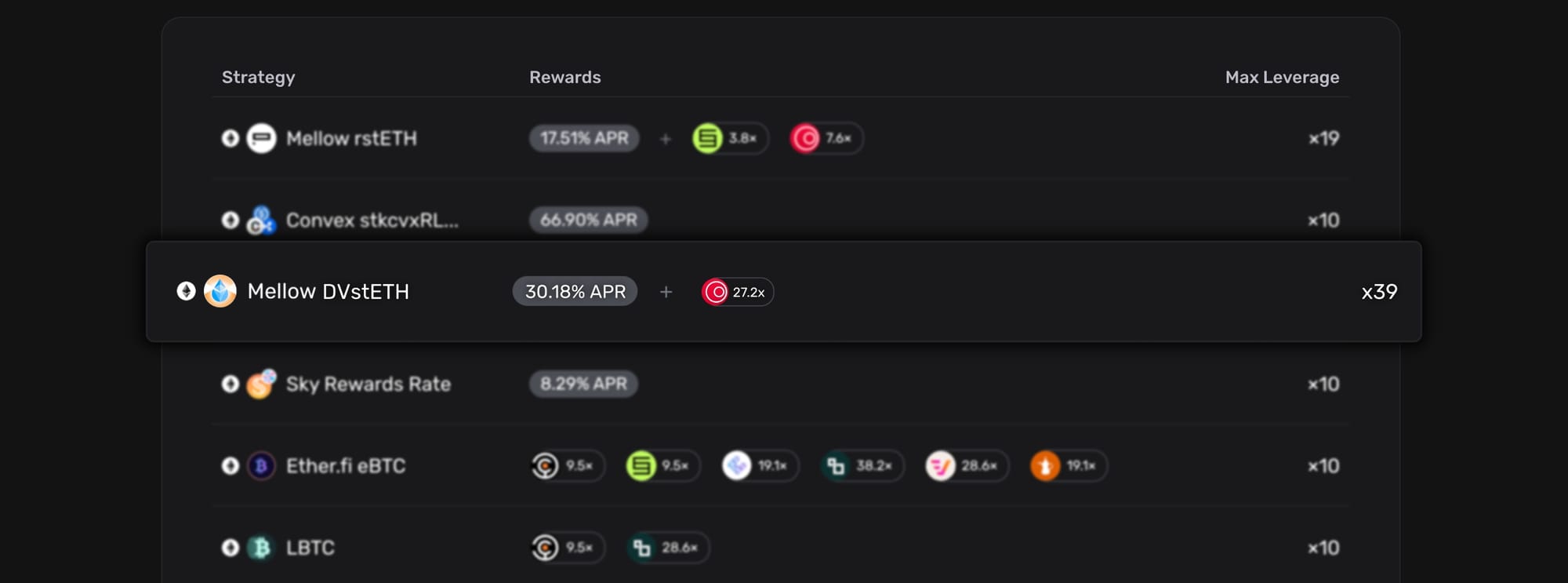
Task: Click the Rewards column header
Action: (564, 77)
